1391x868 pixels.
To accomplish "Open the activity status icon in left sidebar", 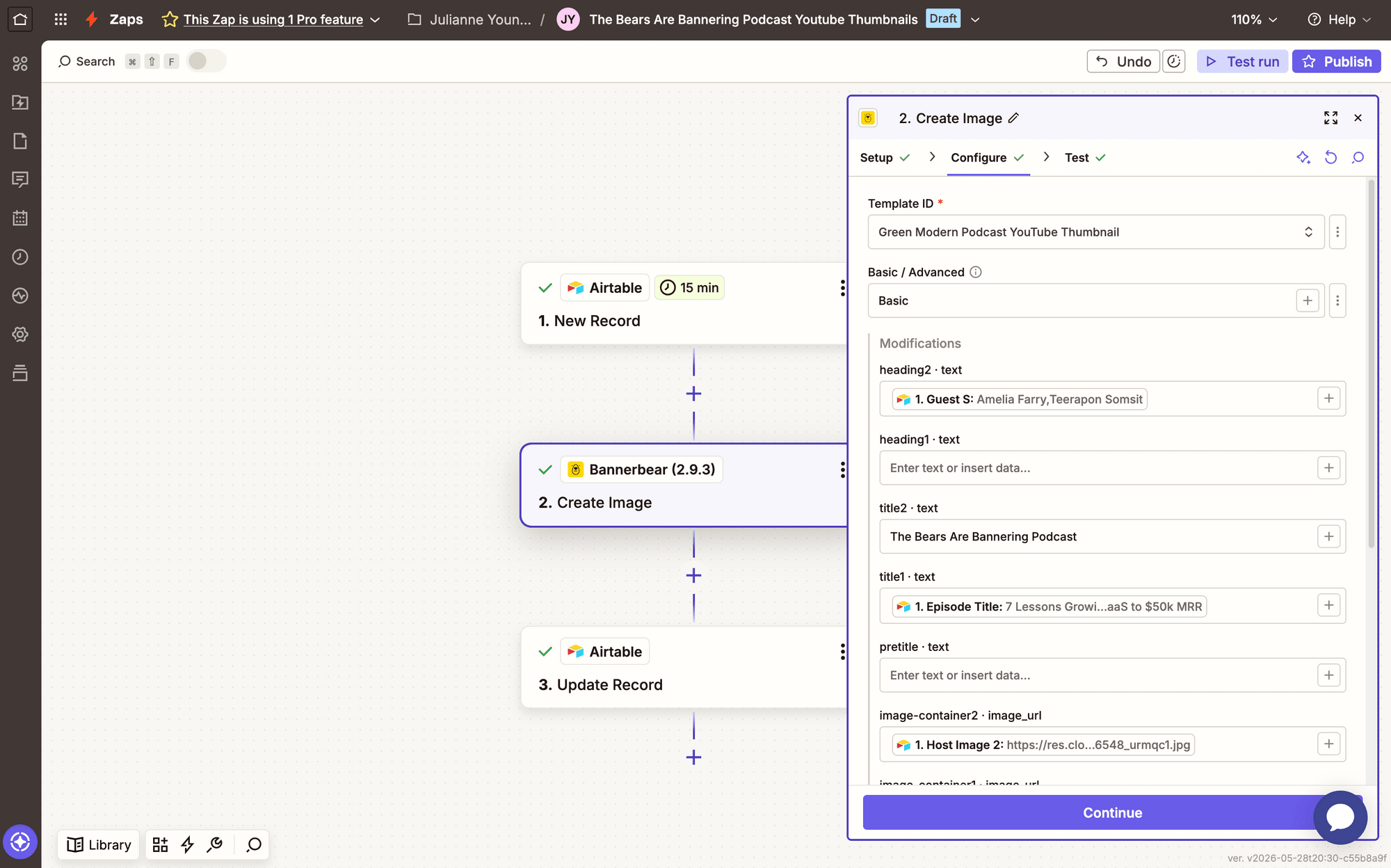I will 20,296.
